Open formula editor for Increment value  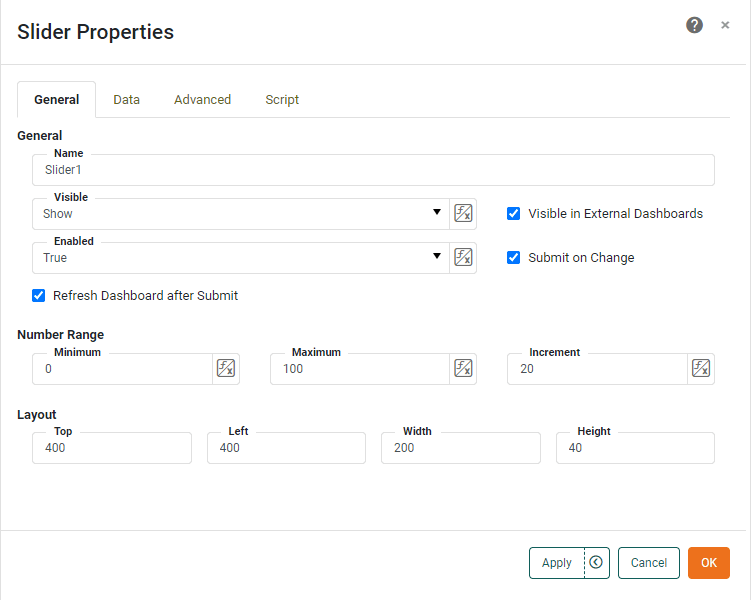(x=701, y=368)
